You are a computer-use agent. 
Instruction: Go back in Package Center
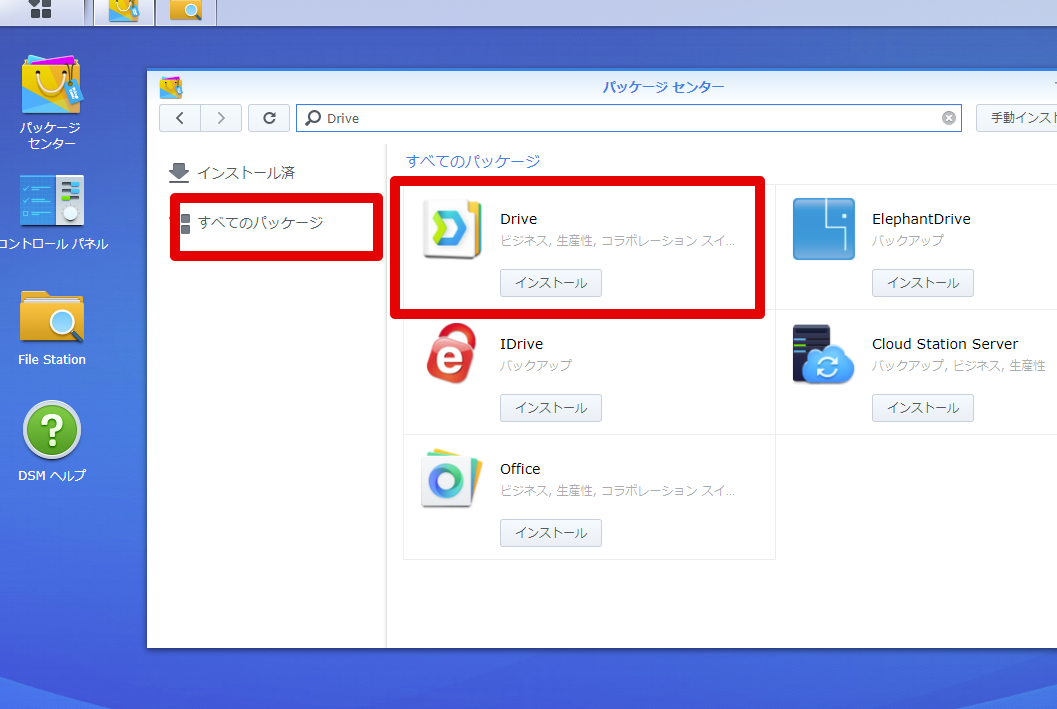[x=180, y=118]
